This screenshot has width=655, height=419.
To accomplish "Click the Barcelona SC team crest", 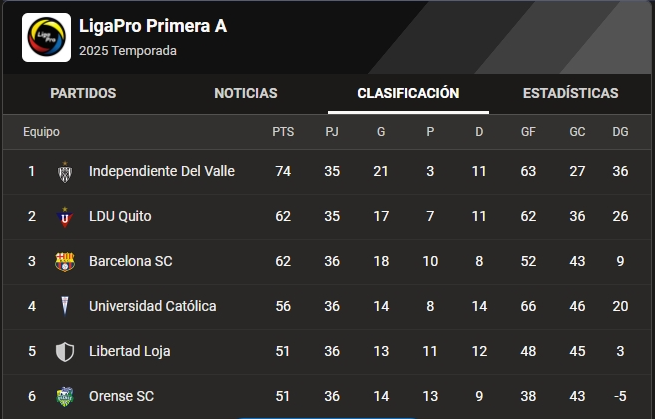I will [x=65, y=261].
